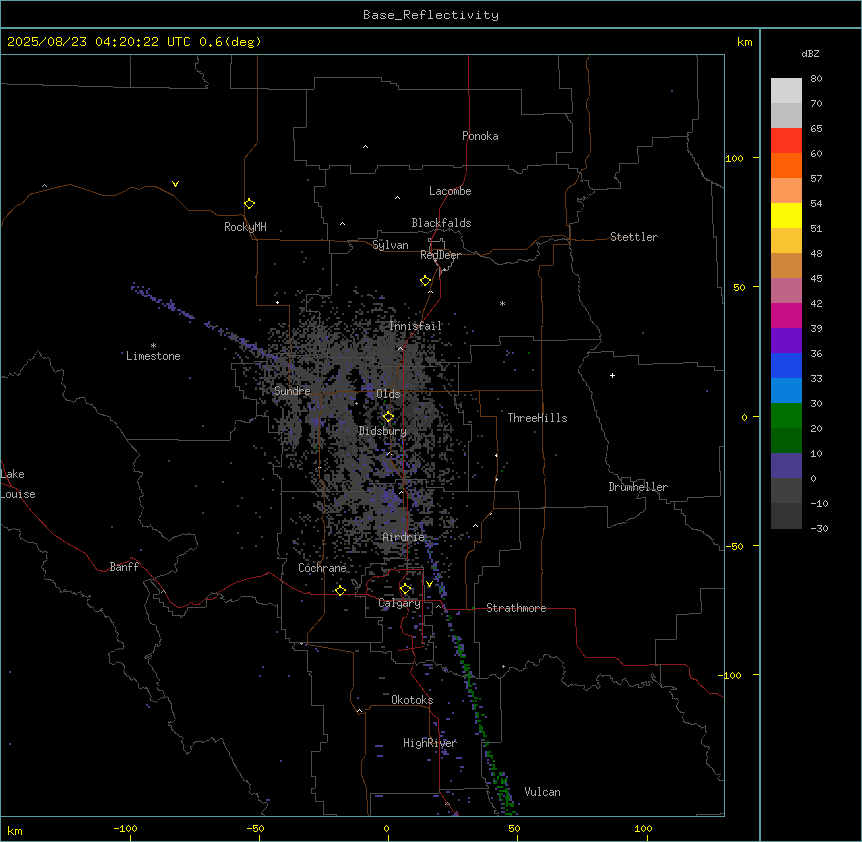Select the Sundre label
This screenshot has height=842, width=862.
[292, 391]
